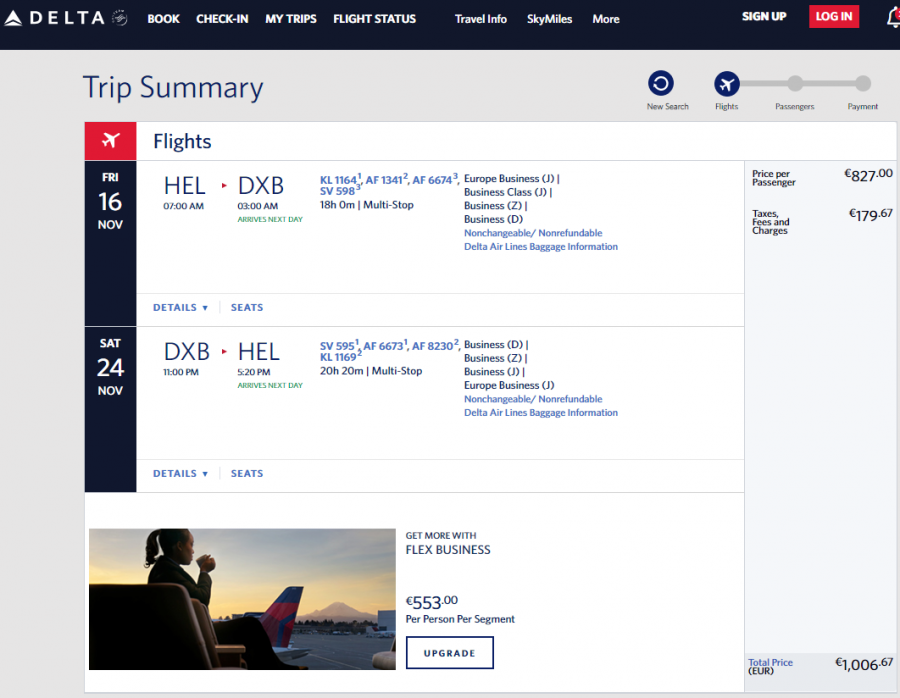Click the Flex Business promotional image

pos(242,599)
